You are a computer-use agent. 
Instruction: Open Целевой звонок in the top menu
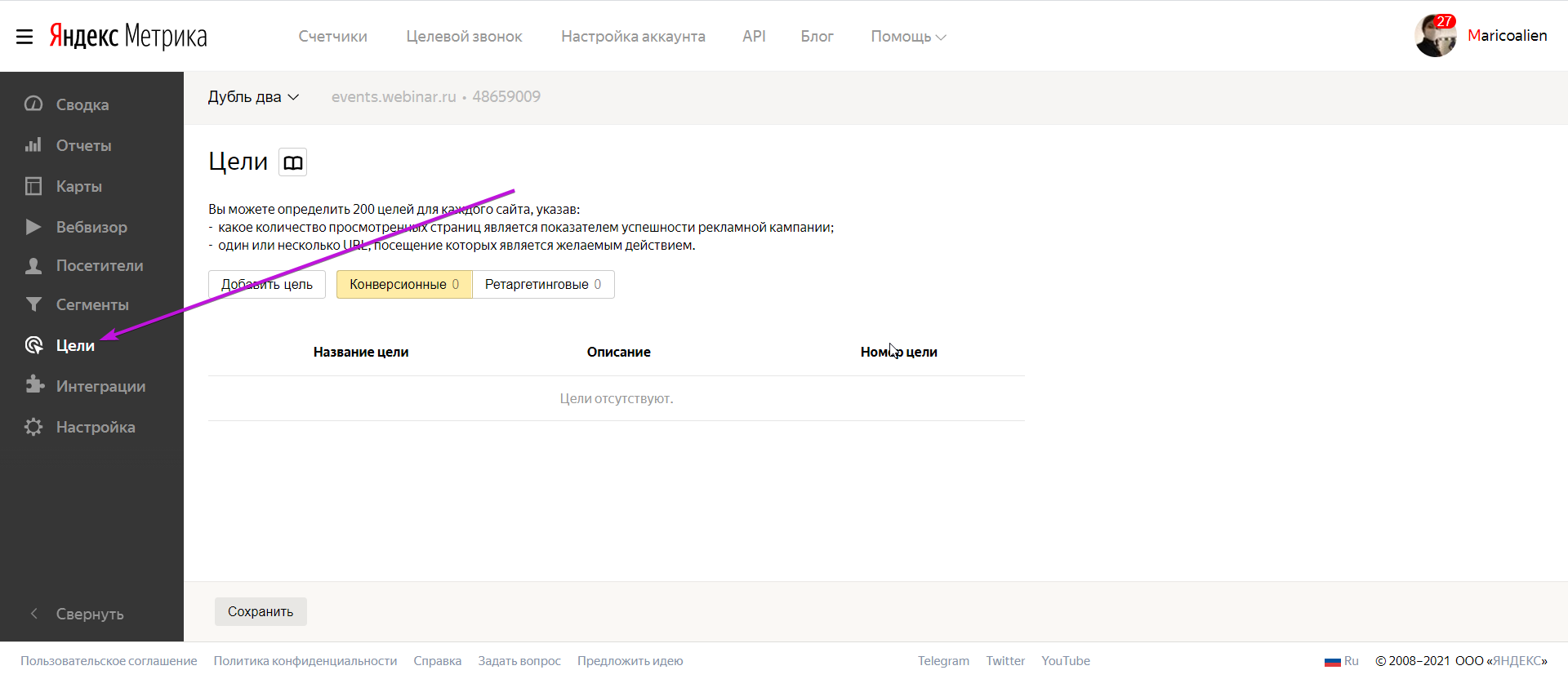pyautogui.click(x=464, y=37)
